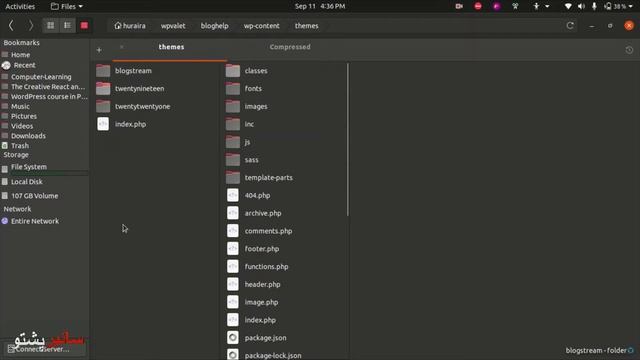Close the themes tab
This screenshot has width=640, height=360.
122,47
